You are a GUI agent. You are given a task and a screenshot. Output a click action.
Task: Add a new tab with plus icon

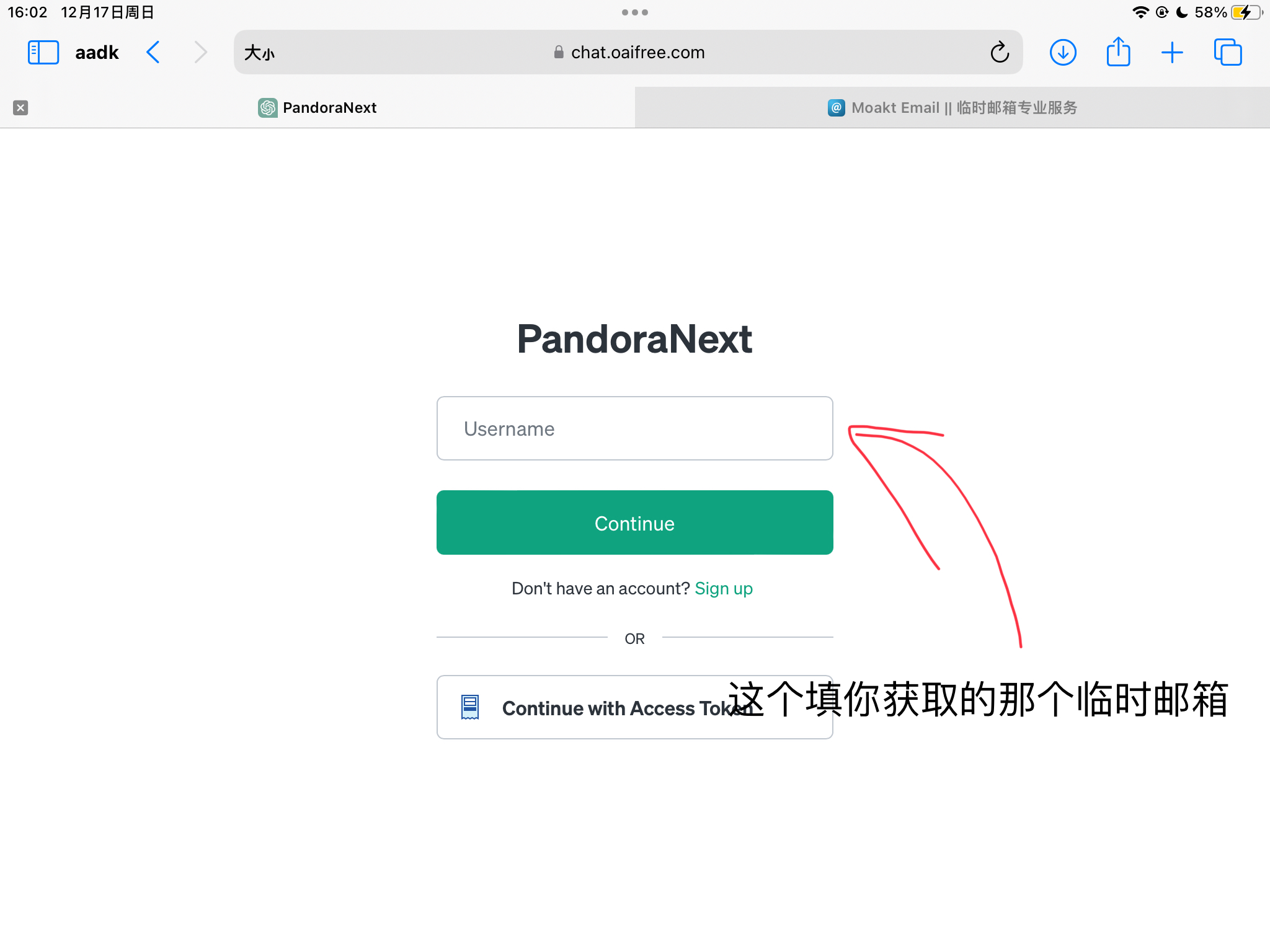click(x=1172, y=53)
